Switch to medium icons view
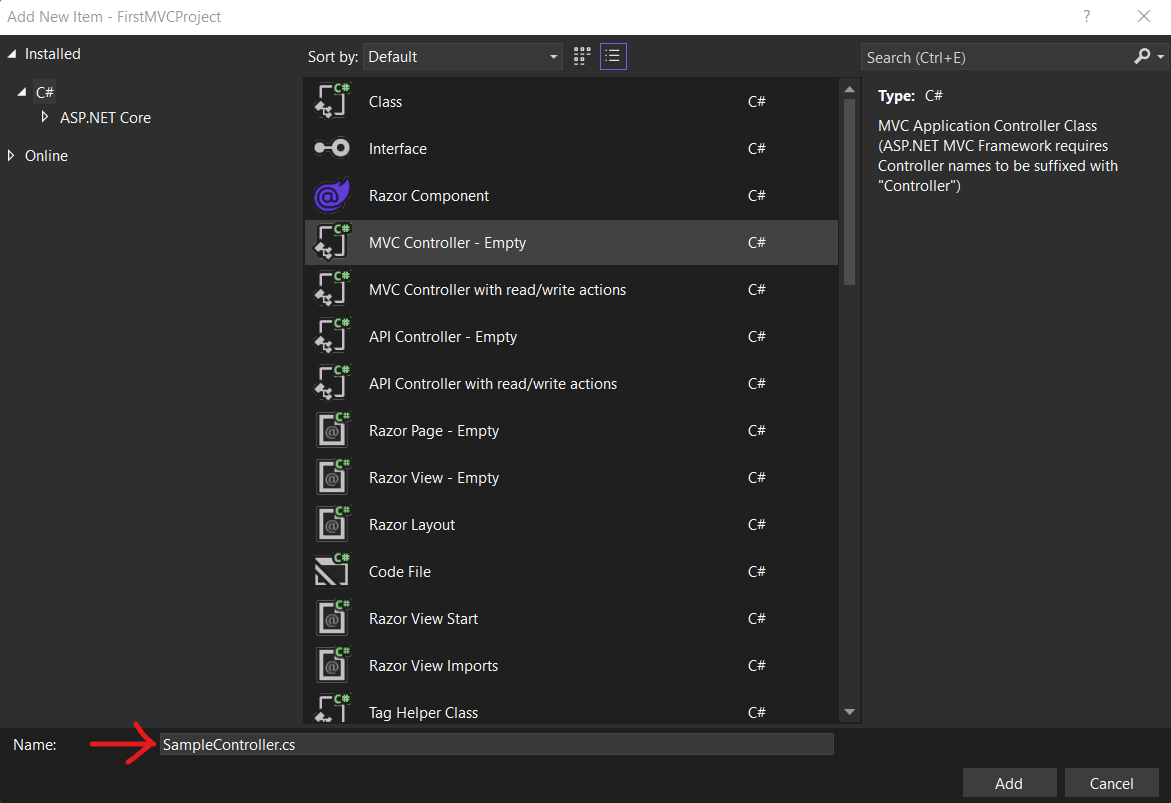1171x803 pixels. click(581, 56)
